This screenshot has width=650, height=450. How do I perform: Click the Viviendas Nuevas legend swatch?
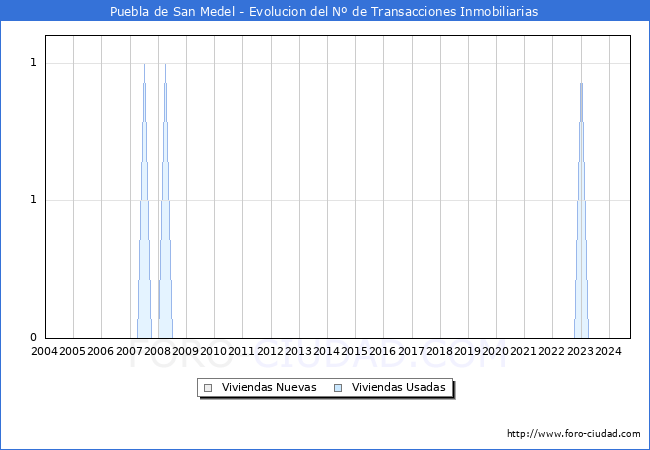point(208,388)
